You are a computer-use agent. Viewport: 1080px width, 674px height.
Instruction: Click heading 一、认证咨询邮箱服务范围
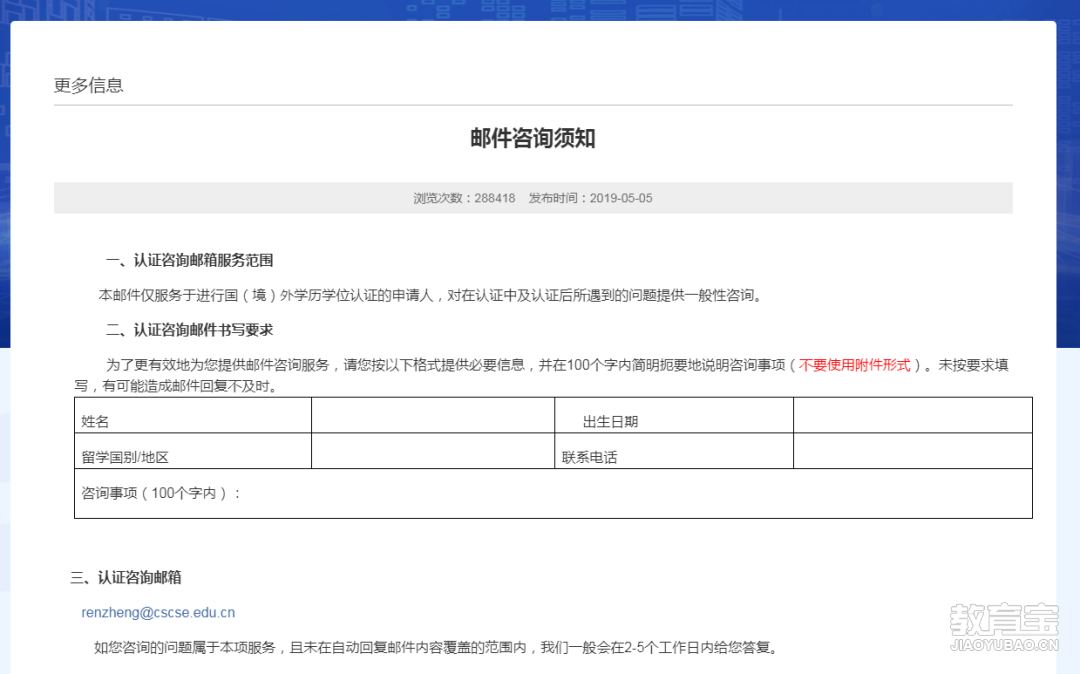click(189, 260)
